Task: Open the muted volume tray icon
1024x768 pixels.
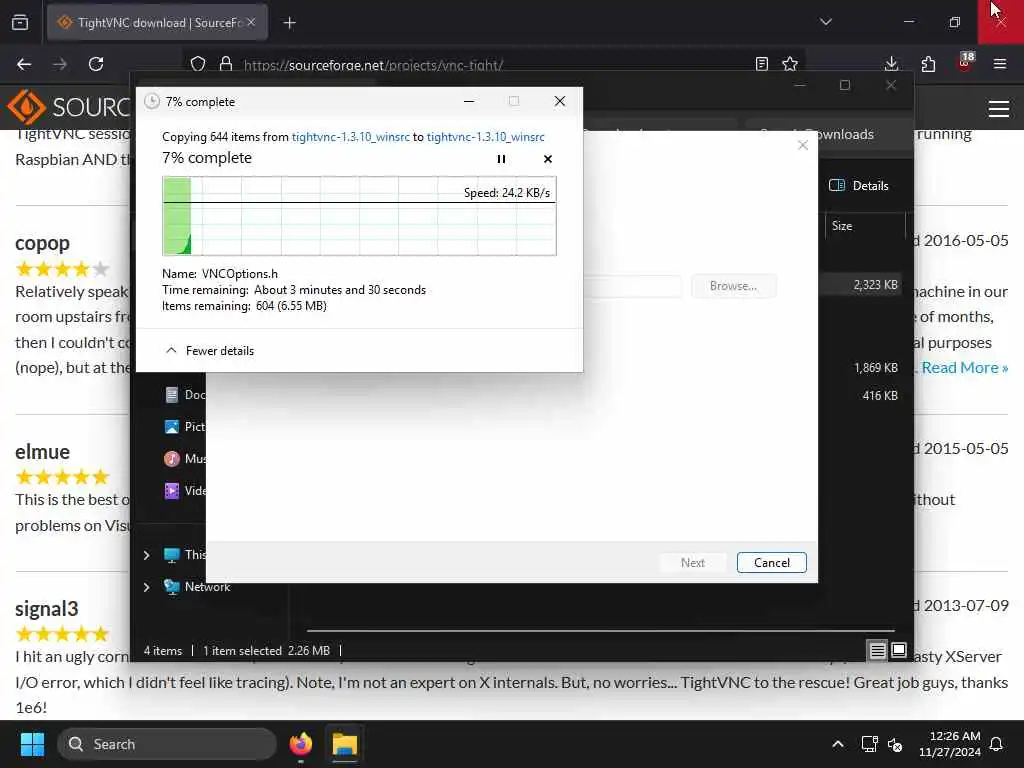Action: pyautogui.click(x=895, y=744)
